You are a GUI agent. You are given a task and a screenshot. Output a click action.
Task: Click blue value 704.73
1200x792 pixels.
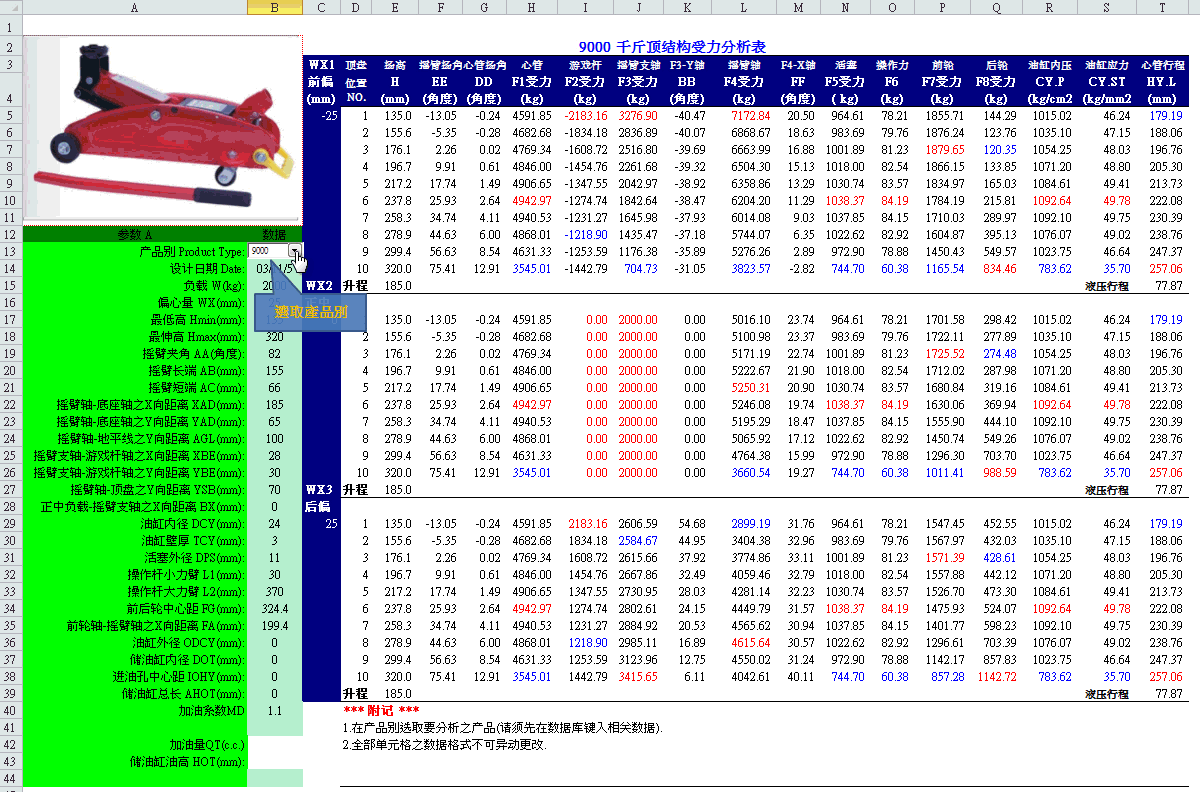pos(641,268)
